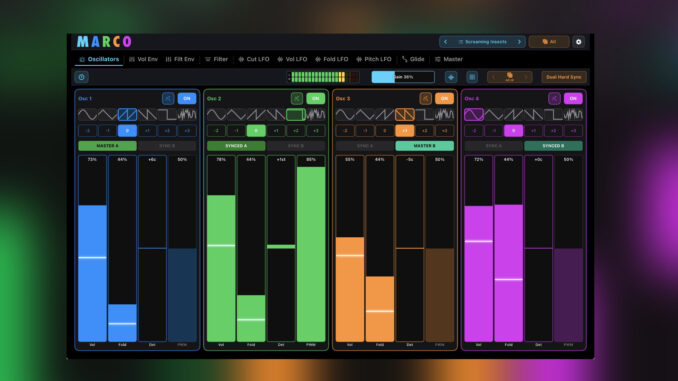Open the Pitch LFO tab
The width and height of the screenshot is (678, 381).
tap(374, 59)
